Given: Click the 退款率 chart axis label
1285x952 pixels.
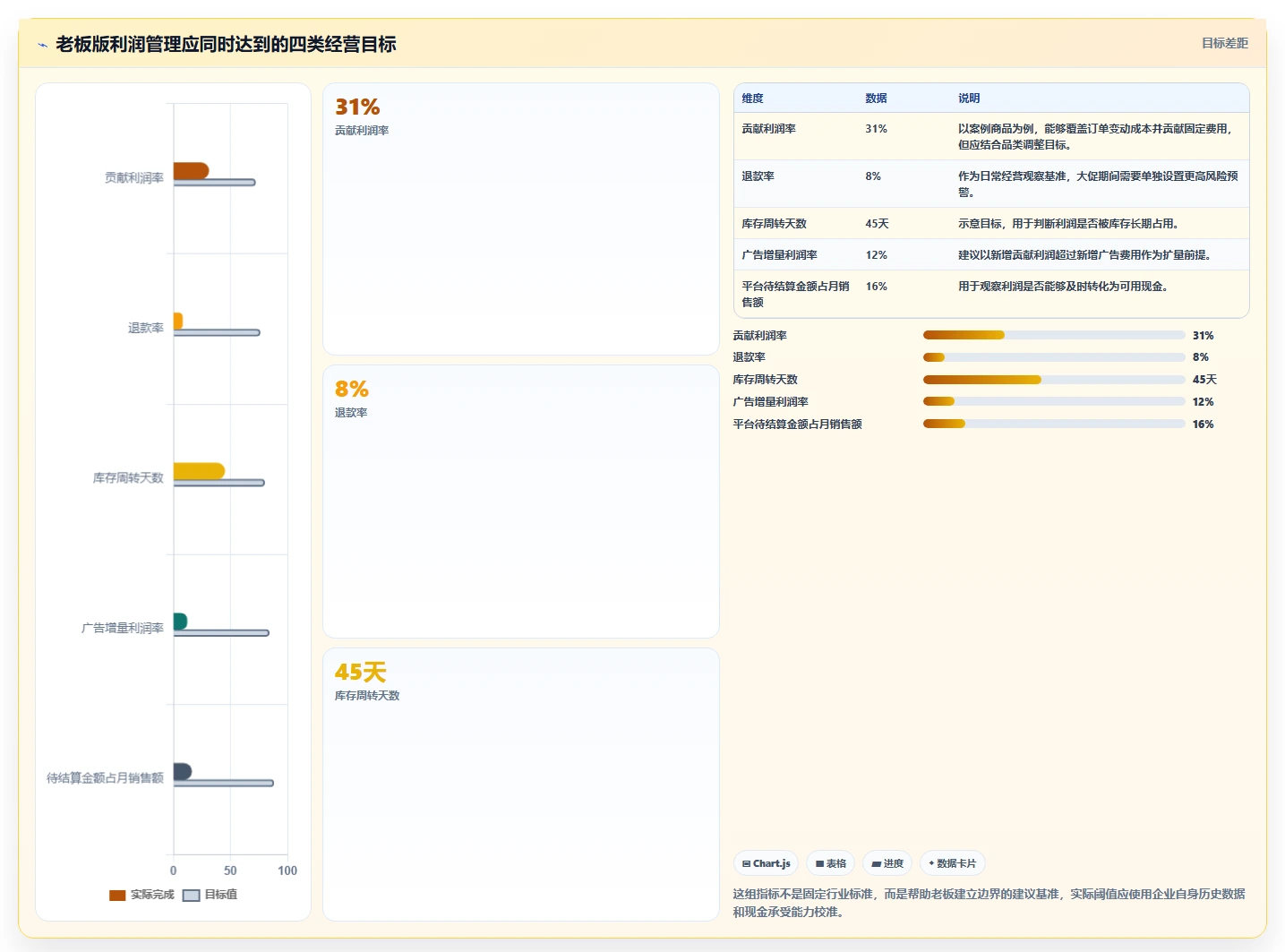Looking at the screenshot, I should tap(146, 329).
